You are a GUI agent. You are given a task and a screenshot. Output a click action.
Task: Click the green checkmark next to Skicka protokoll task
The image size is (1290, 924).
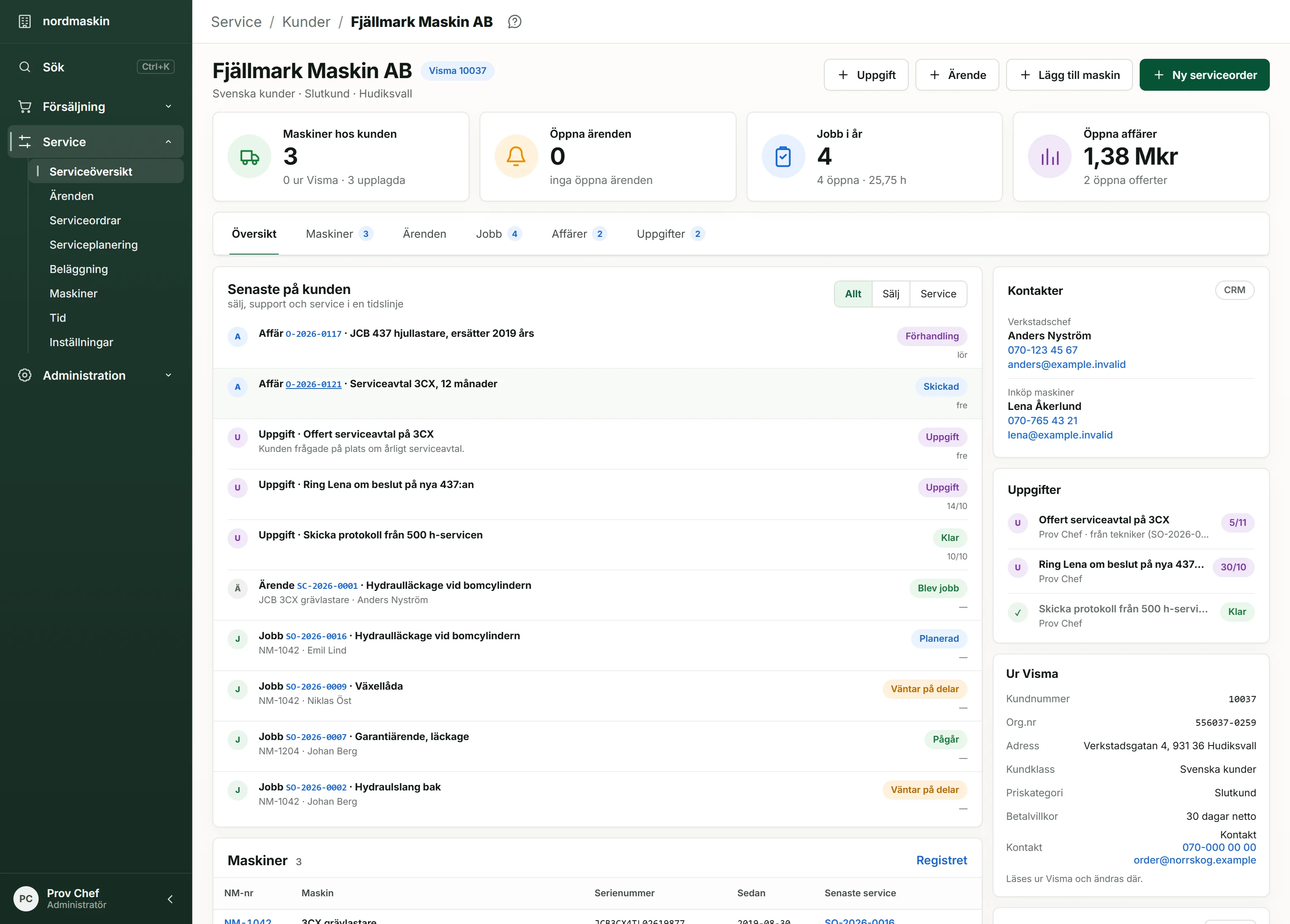1017,613
